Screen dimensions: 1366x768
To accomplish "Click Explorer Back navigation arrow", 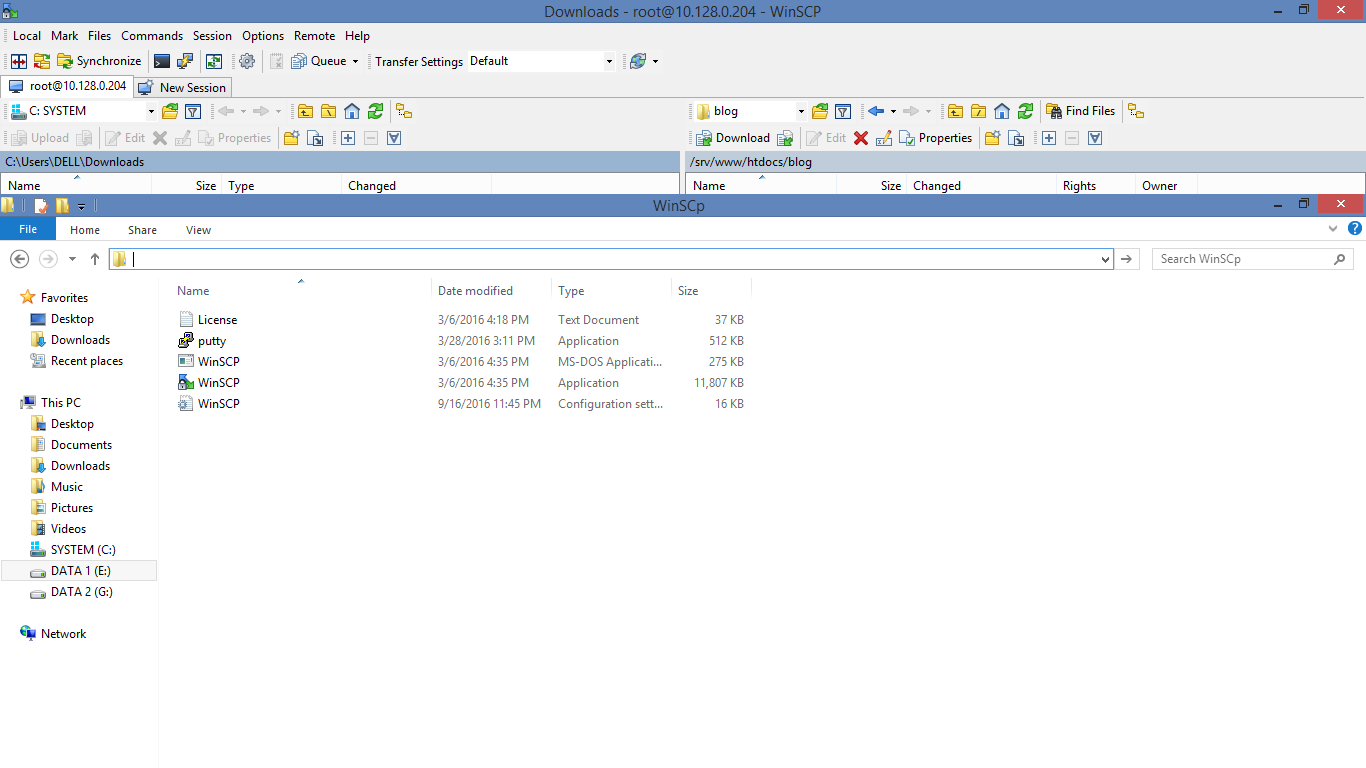I will tap(19, 259).
